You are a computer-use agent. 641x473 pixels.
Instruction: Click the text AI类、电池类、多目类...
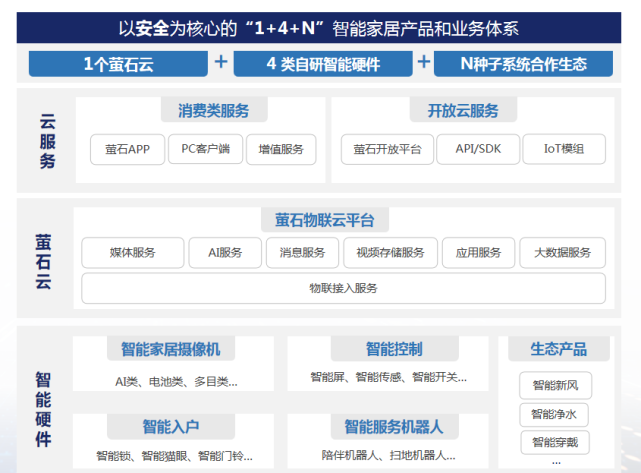pyautogui.click(x=176, y=382)
